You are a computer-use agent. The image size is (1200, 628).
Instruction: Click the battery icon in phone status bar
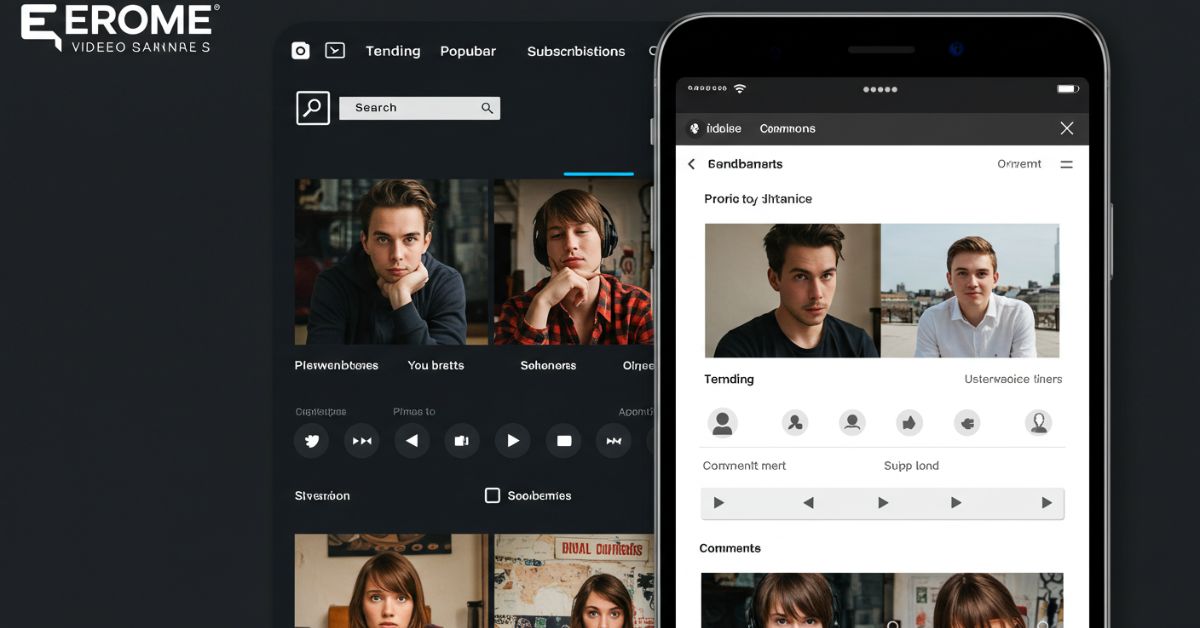pos(1067,88)
